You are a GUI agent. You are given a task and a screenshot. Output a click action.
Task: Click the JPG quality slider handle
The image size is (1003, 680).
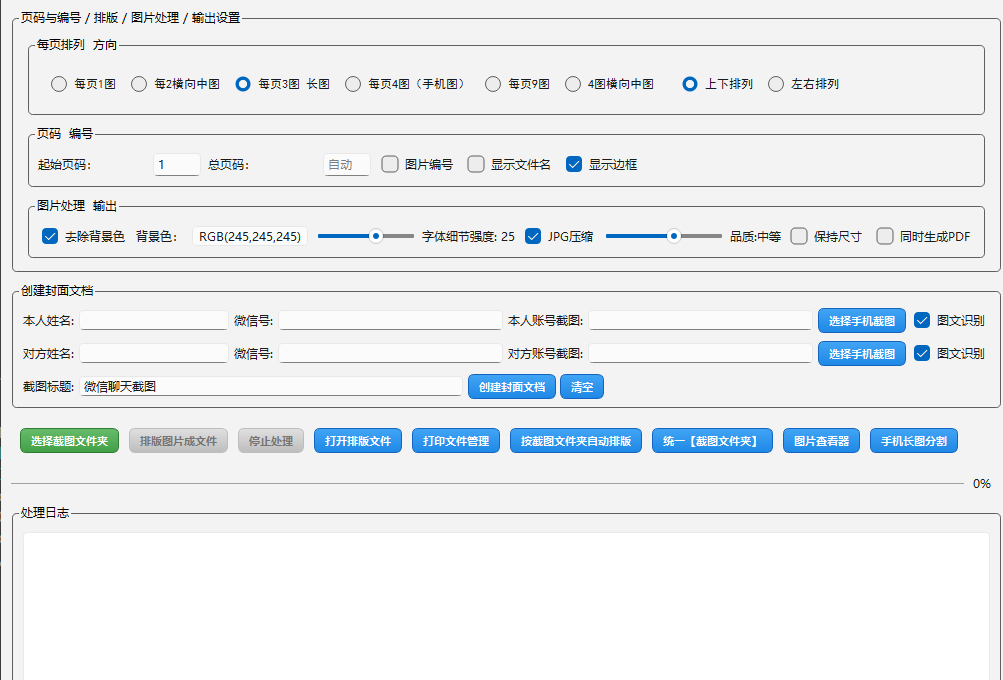(674, 236)
